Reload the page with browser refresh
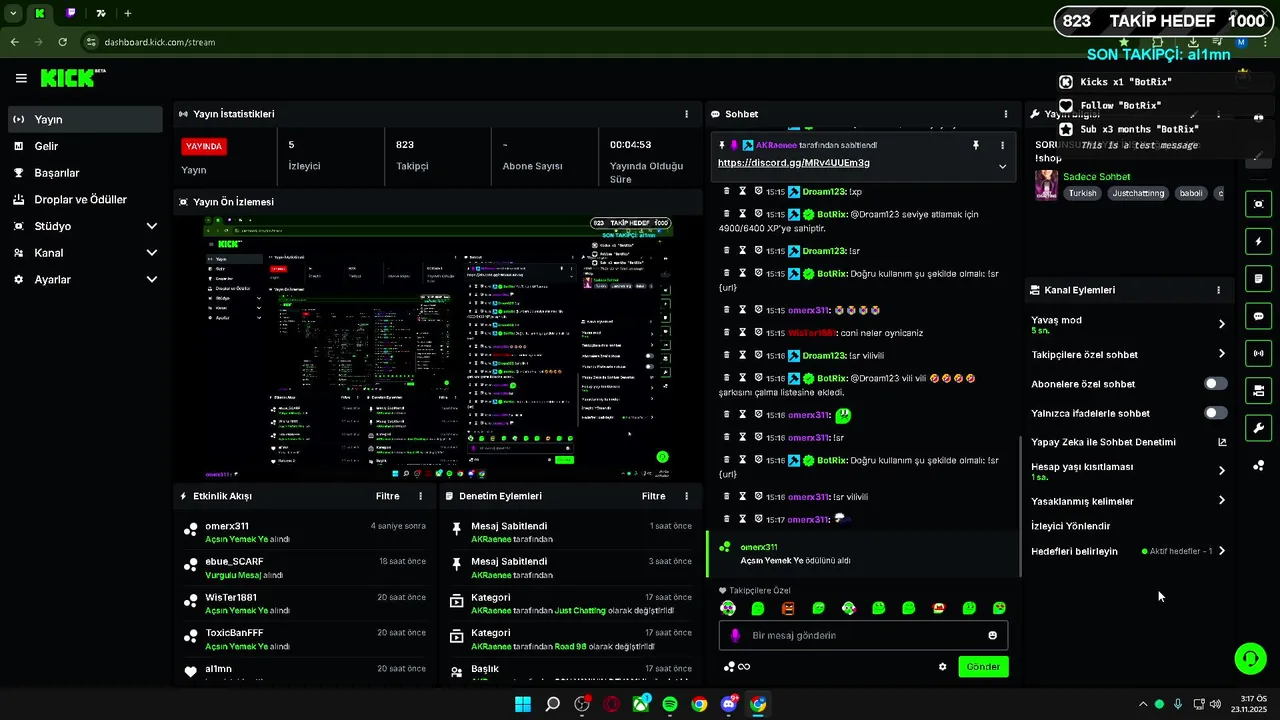Image resolution: width=1280 pixels, height=720 pixels. click(x=63, y=42)
